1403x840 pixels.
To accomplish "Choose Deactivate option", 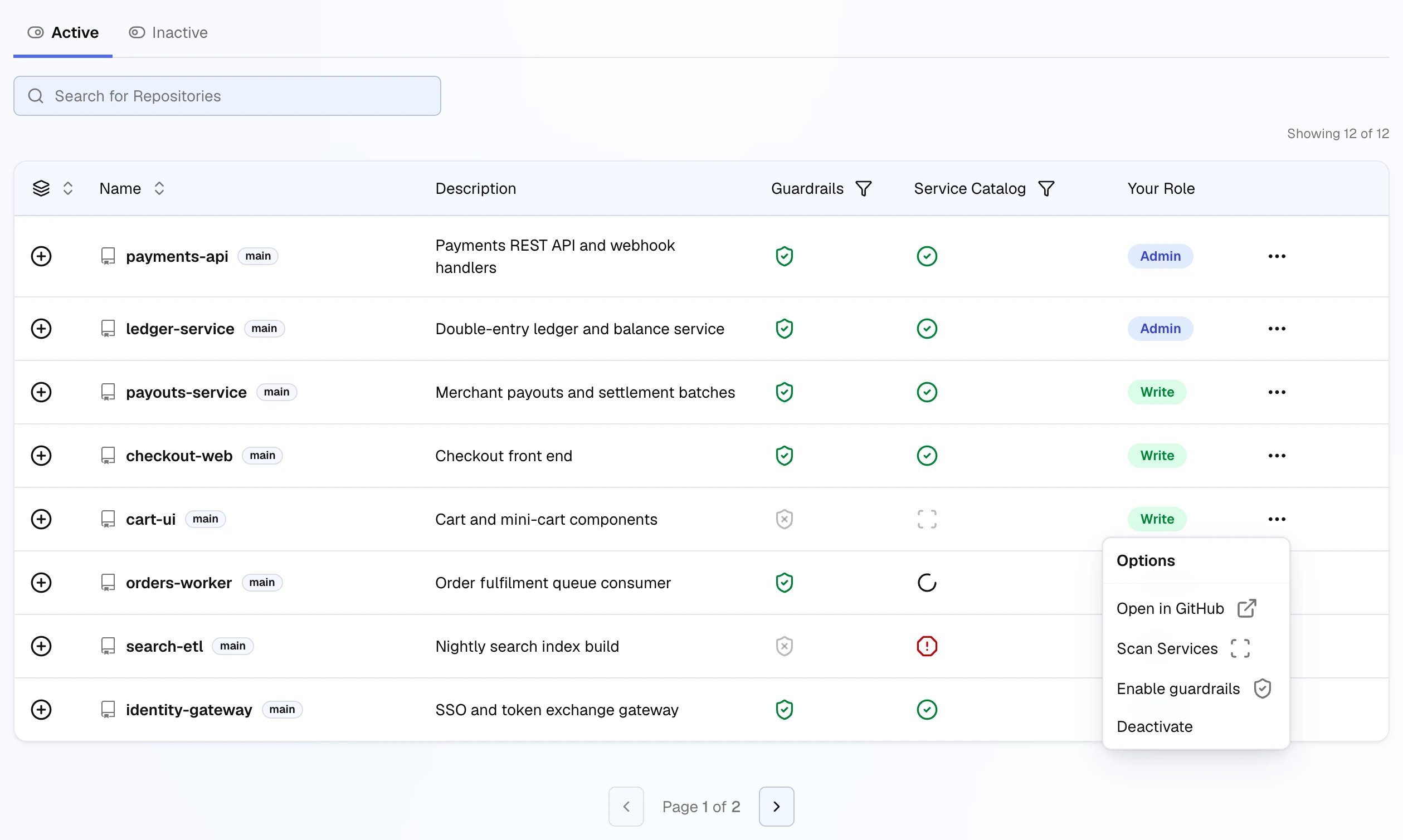I will 1195,726.
